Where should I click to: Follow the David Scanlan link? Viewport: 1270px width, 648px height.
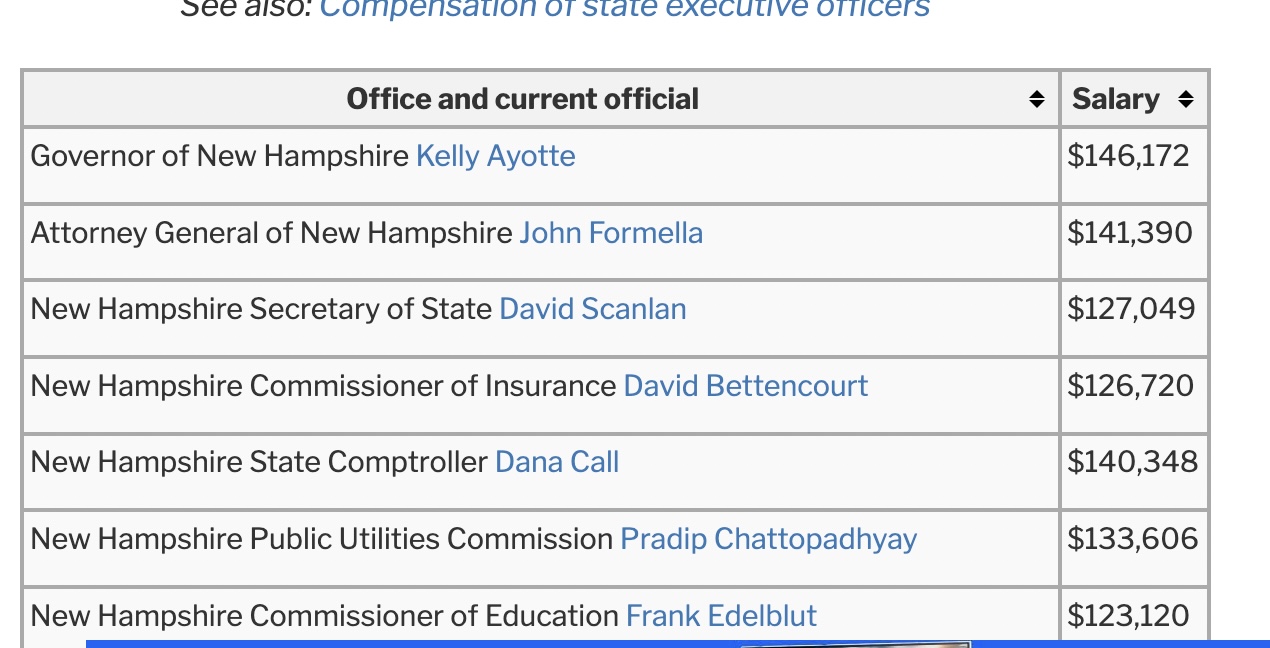[592, 309]
